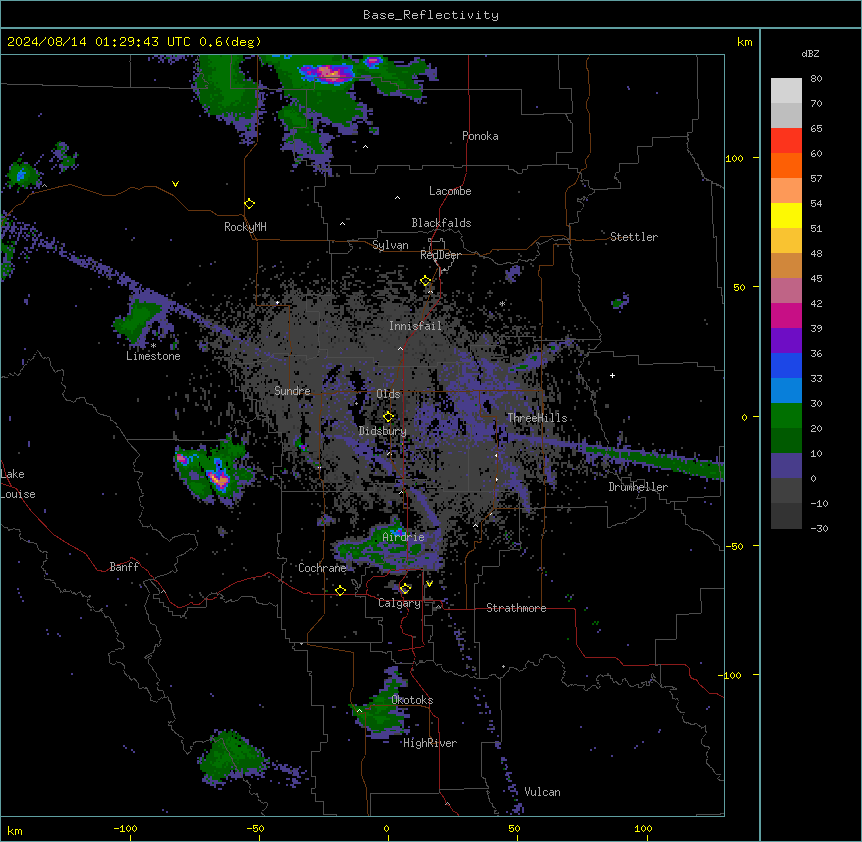The image size is (862, 842).
Task: Pick the bright green 20-30 dBZ legend swatch
Action: (x=786, y=416)
